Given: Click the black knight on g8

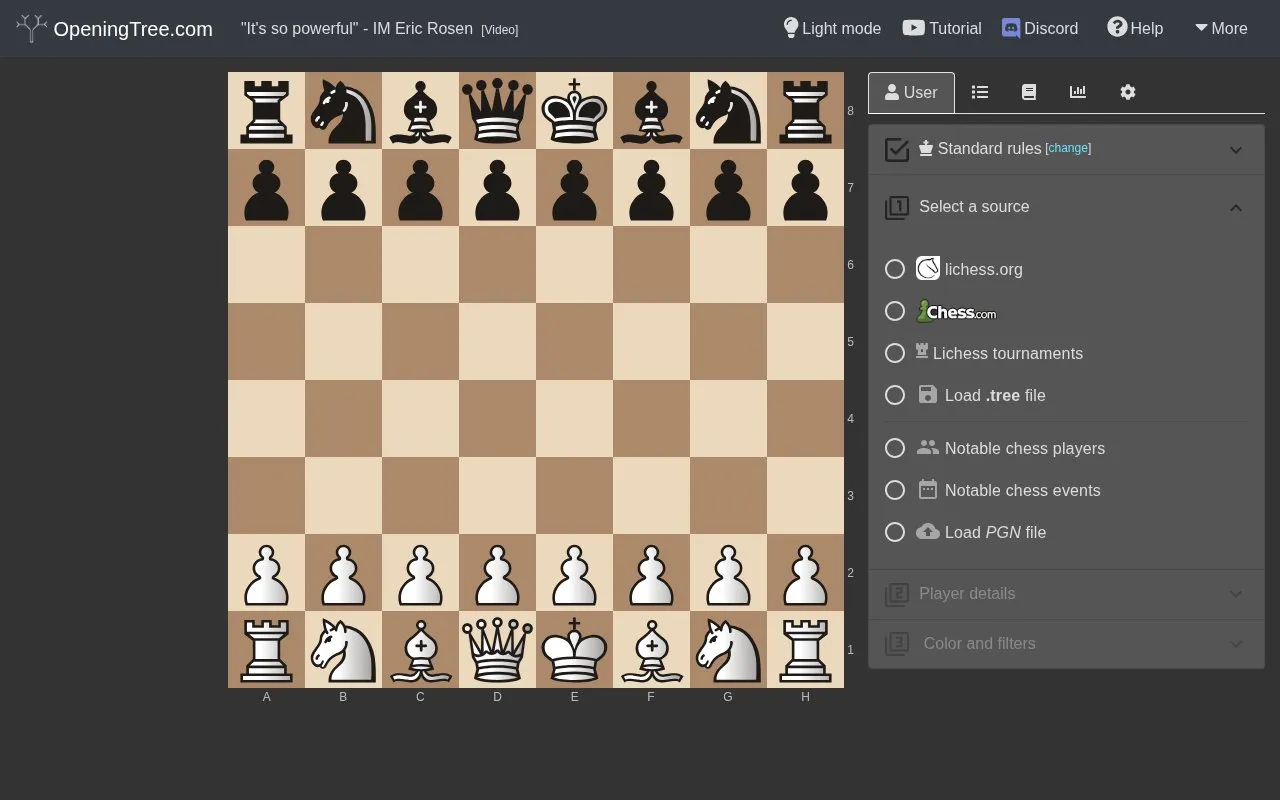Looking at the screenshot, I should [x=728, y=110].
